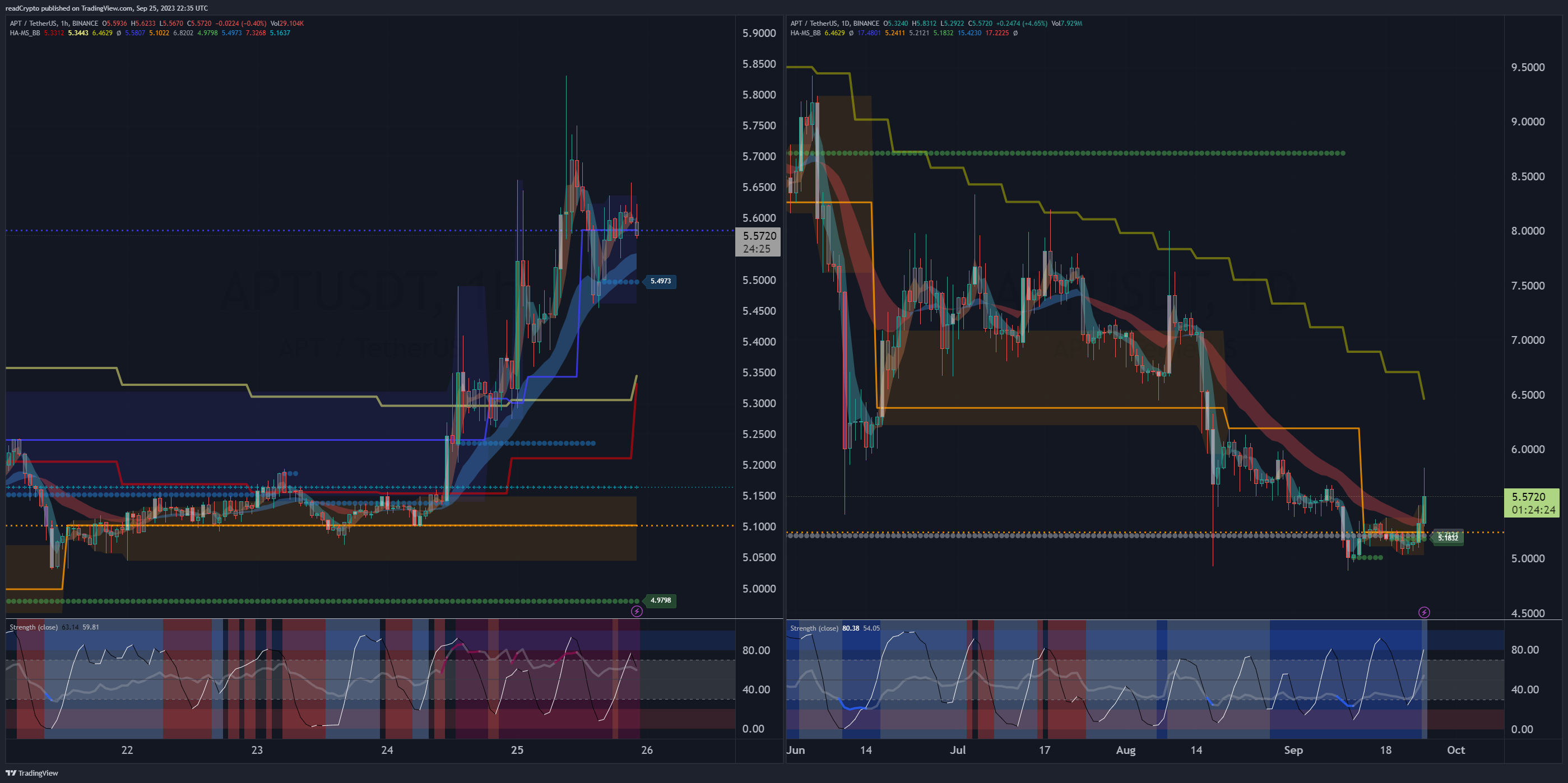The width and height of the screenshot is (1568, 783).
Task: Click the 7.3268 indicator value on the 1h chart
Action: coord(256,33)
